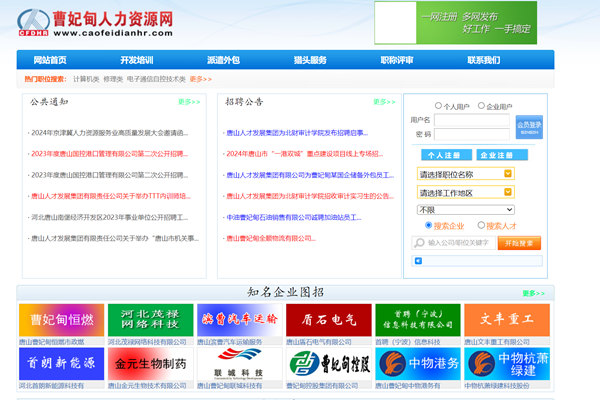
Task: Open the 网站首页 nav item
Action: coord(50,60)
